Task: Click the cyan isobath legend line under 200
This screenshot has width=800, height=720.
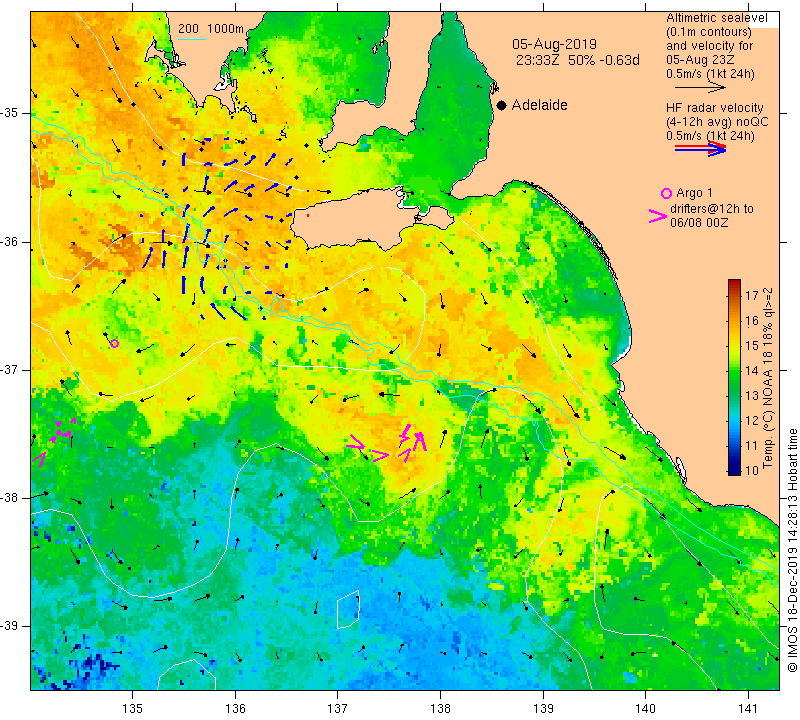Action: 192,39
